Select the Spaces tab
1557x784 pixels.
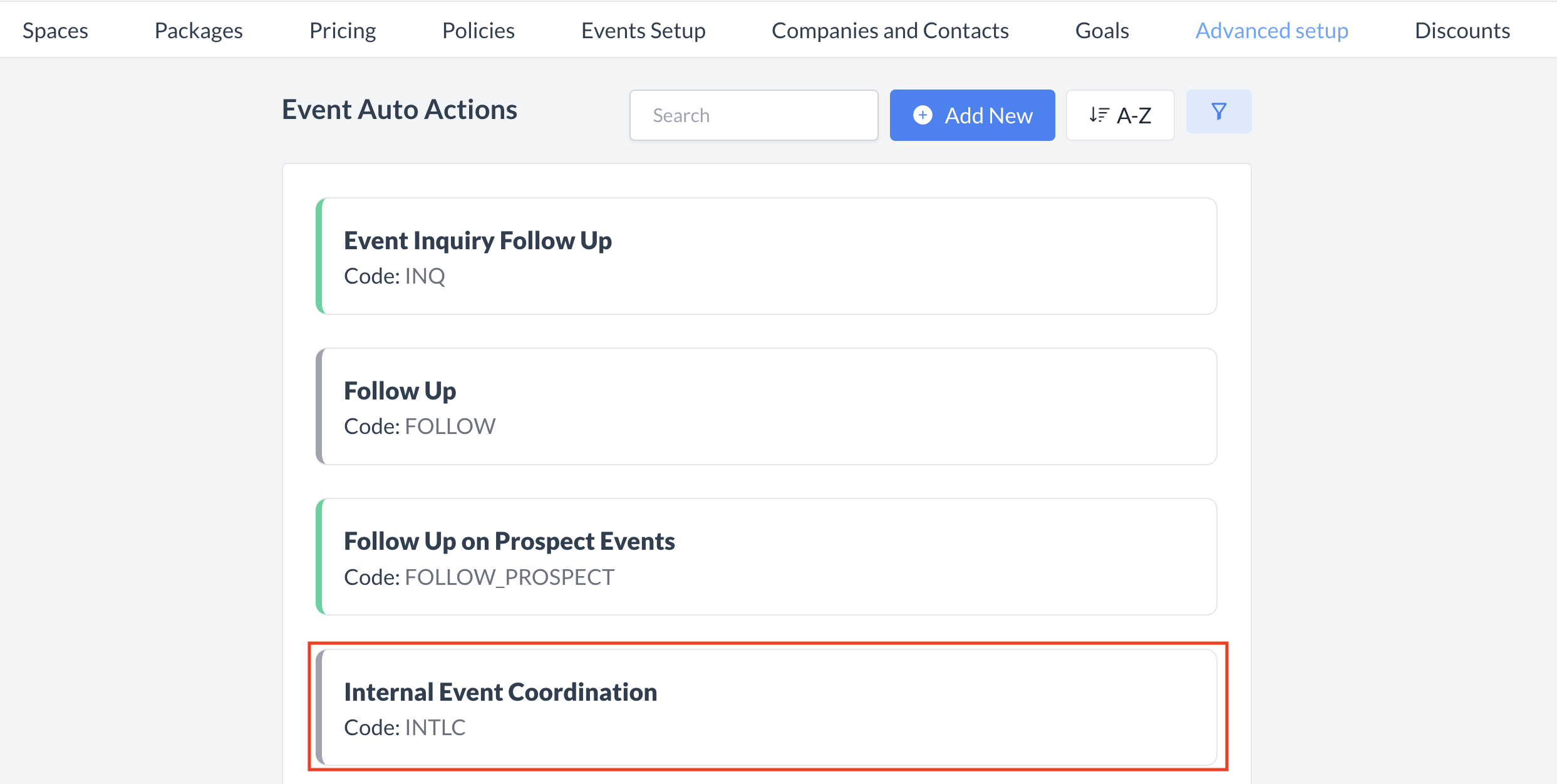click(x=55, y=29)
